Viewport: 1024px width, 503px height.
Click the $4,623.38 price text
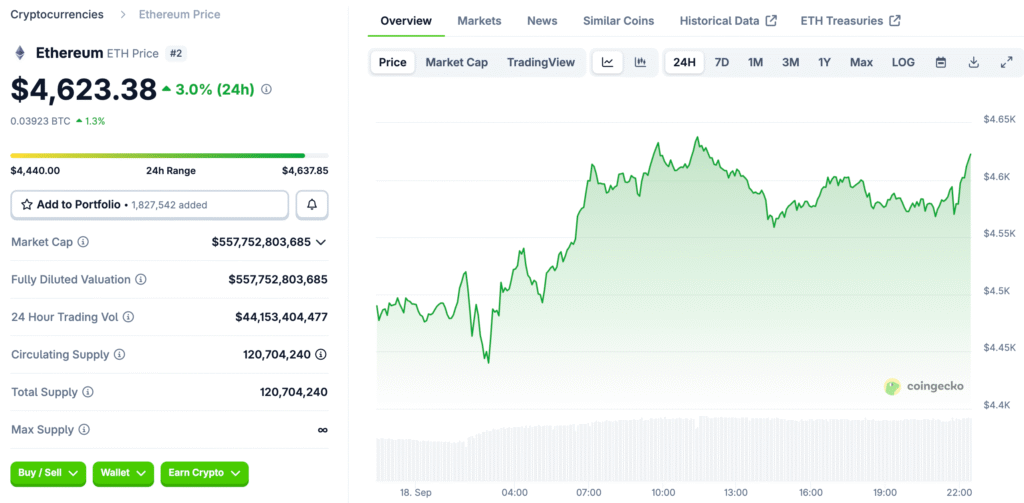(x=84, y=90)
